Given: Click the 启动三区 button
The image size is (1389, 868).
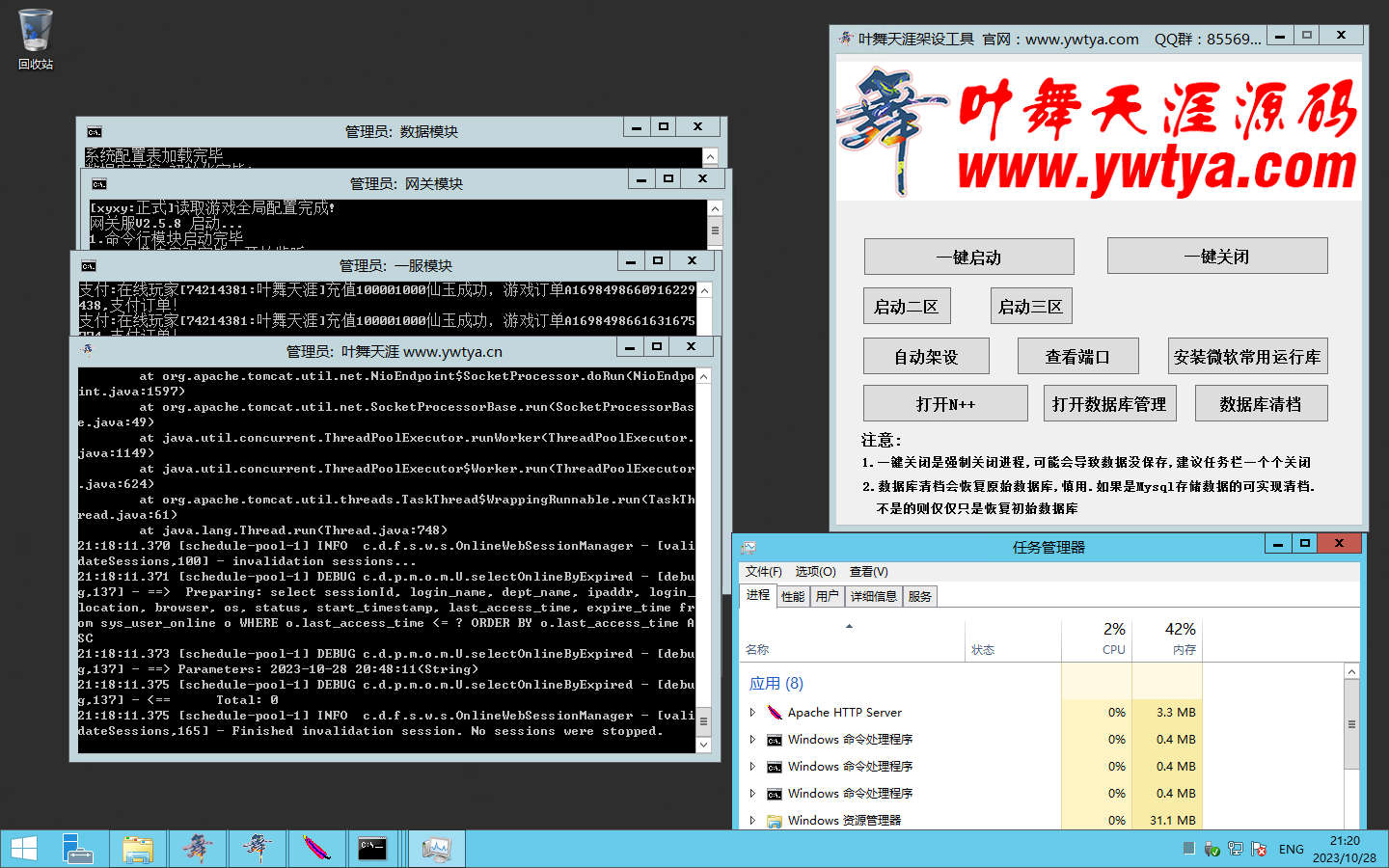Looking at the screenshot, I should point(1031,307).
